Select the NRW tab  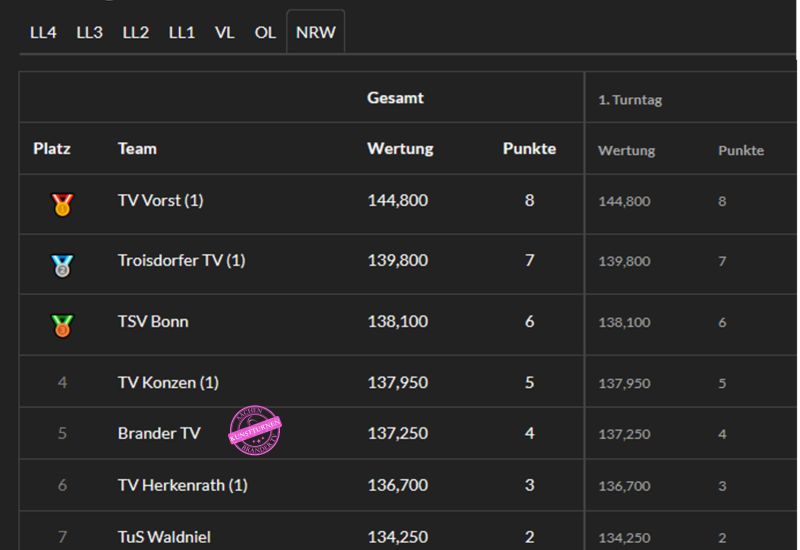point(315,32)
